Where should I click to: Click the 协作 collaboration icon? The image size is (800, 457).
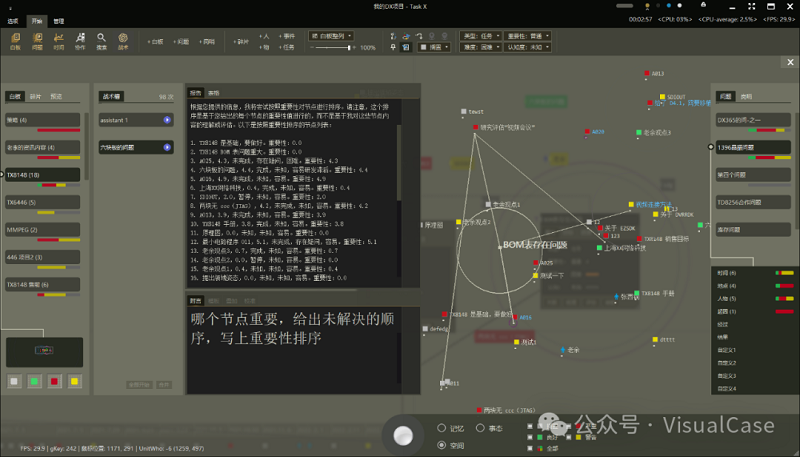tap(80, 41)
